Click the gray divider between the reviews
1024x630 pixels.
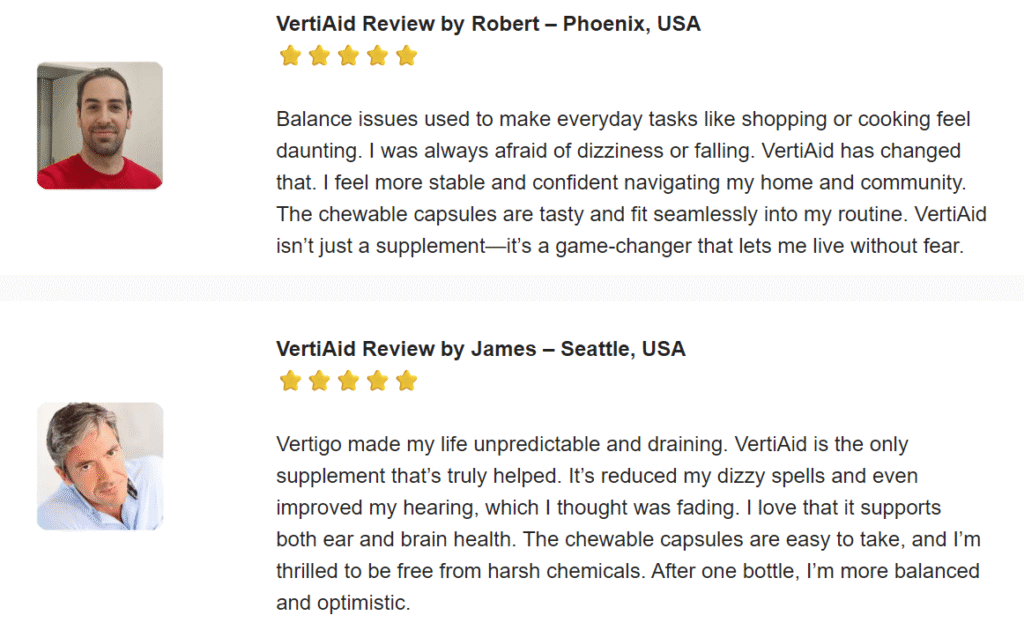click(512, 288)
